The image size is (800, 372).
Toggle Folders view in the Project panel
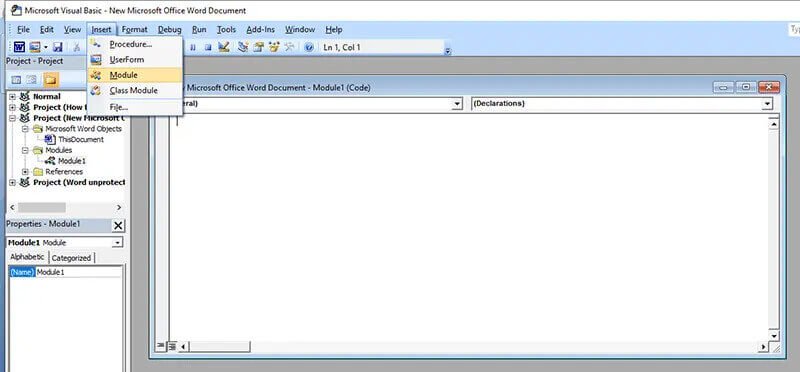51,80
